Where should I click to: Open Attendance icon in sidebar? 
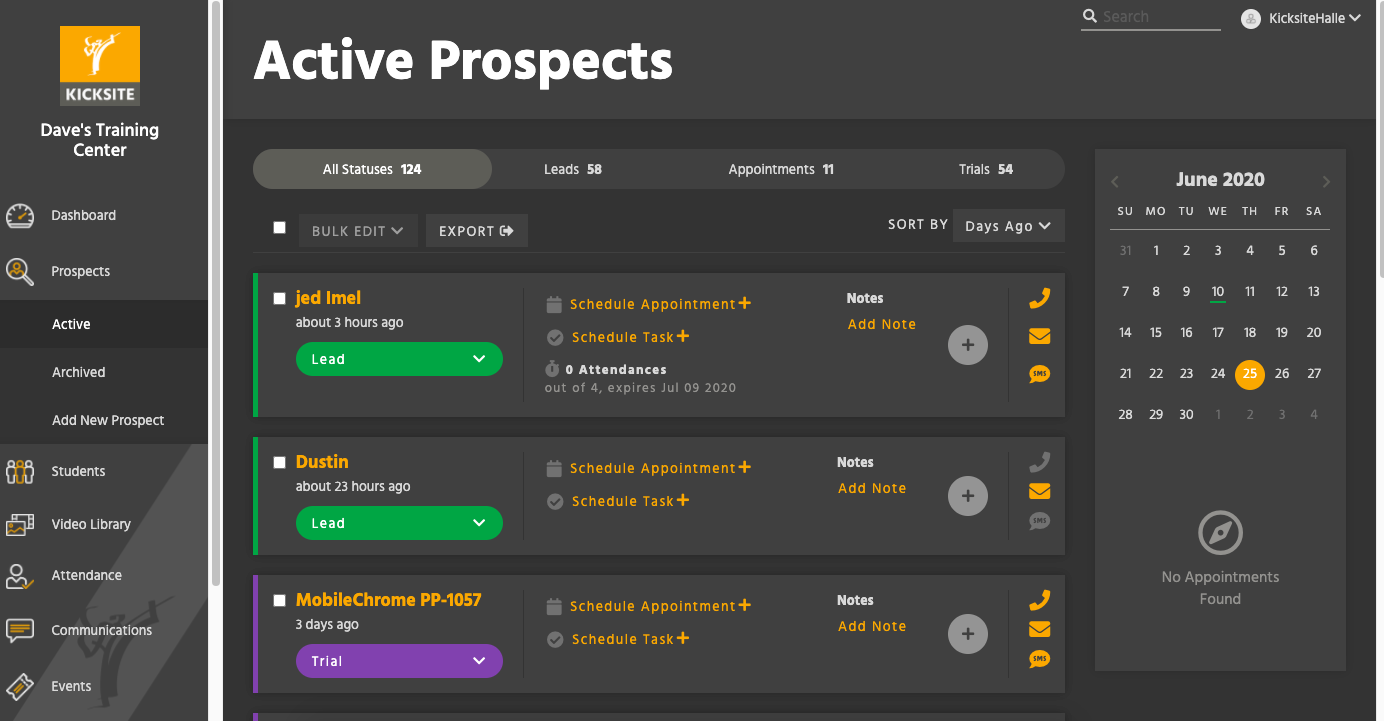[20, 576]
